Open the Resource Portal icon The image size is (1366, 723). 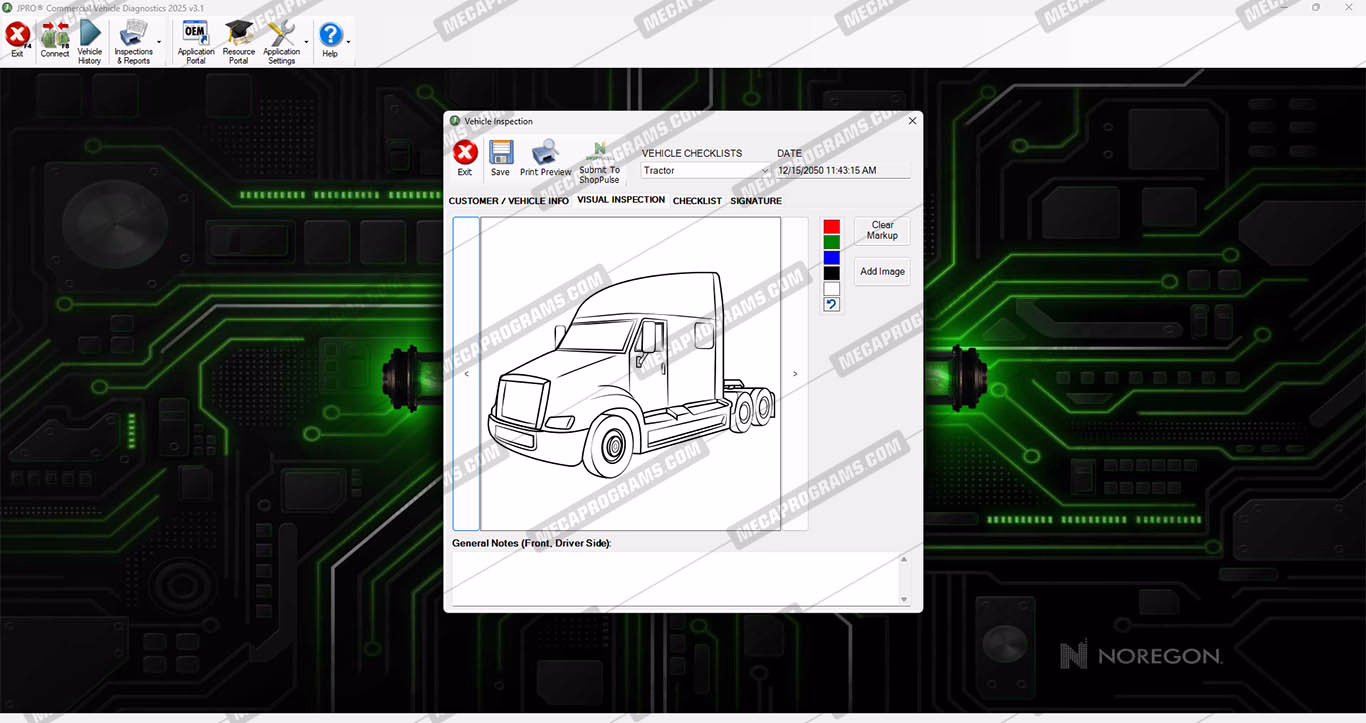click(x=238, y=40)
